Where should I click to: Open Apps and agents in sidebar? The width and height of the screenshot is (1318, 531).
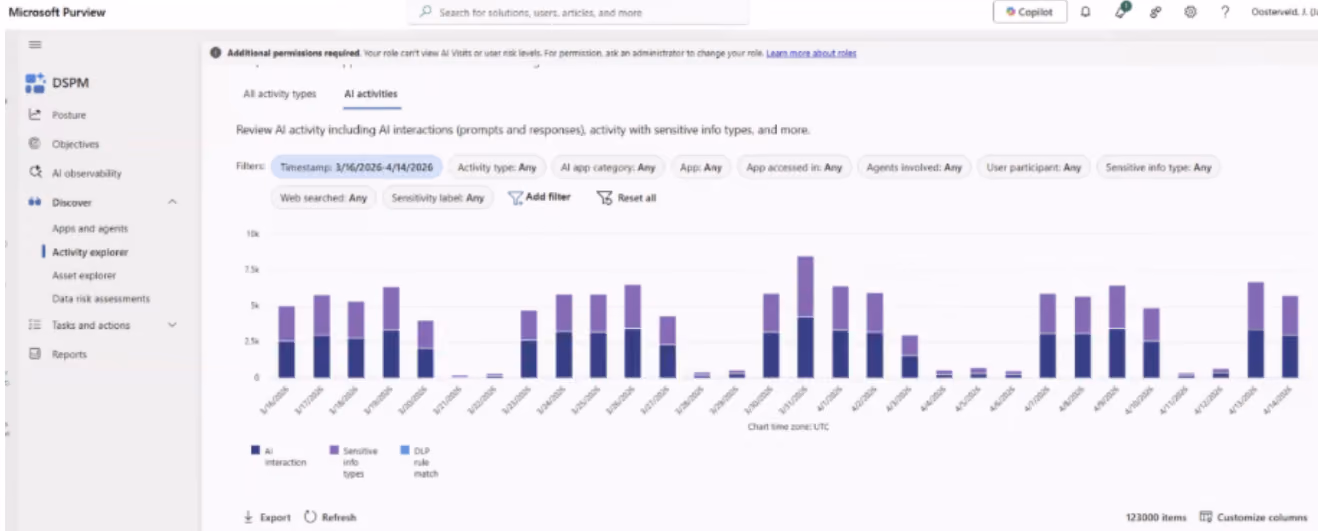tap(90, 229)
